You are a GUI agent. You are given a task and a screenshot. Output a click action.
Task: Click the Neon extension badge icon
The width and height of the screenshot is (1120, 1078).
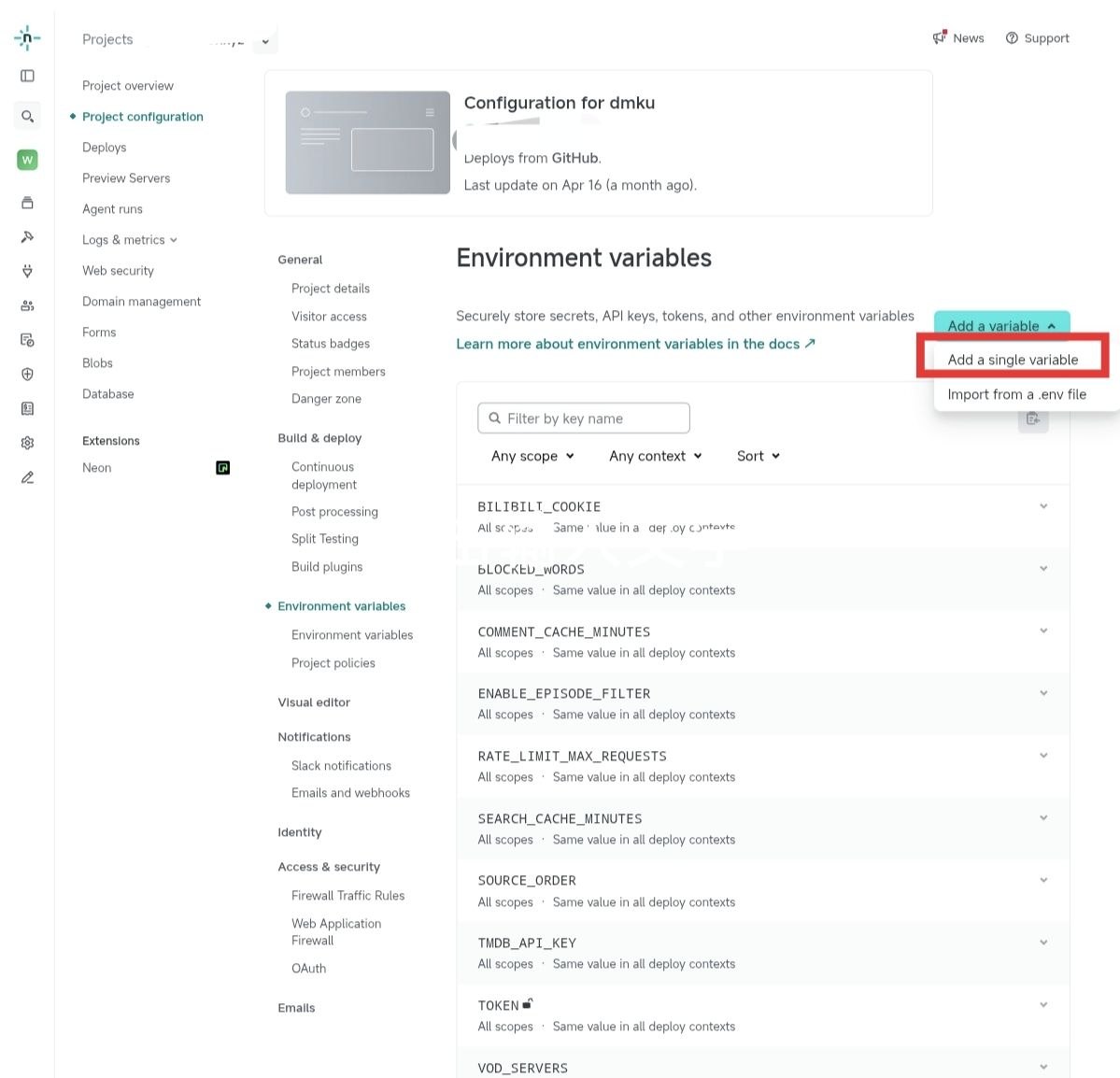[x=223, y=468]
